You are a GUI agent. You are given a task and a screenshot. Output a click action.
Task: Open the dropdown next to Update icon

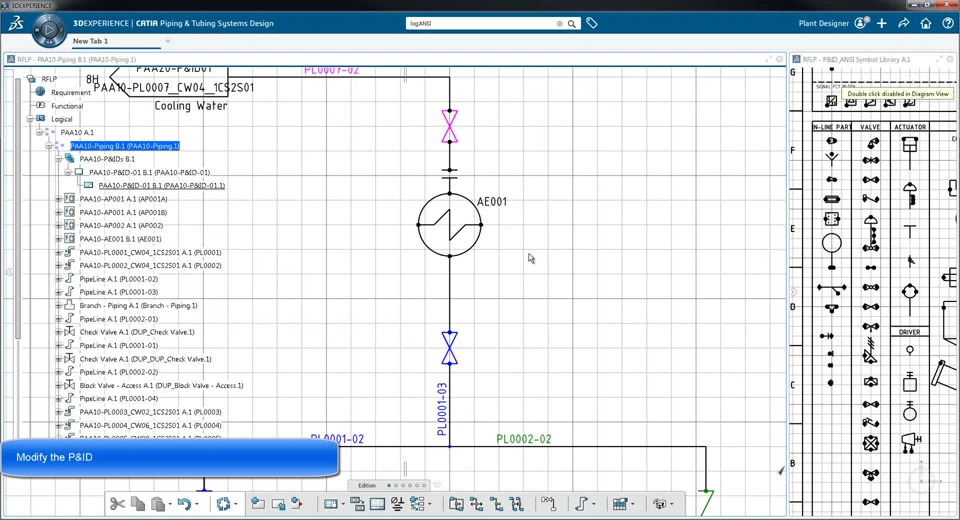[236, 504]
